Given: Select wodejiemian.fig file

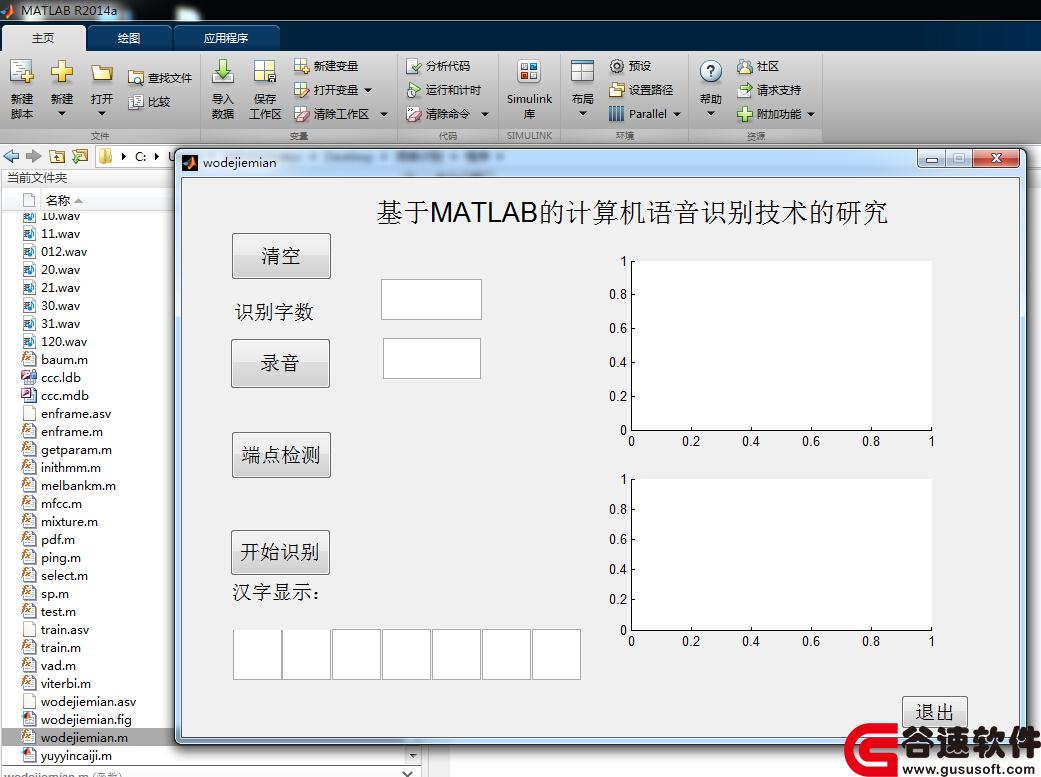Looking at the screenshot, I should (x=86, y=719).
